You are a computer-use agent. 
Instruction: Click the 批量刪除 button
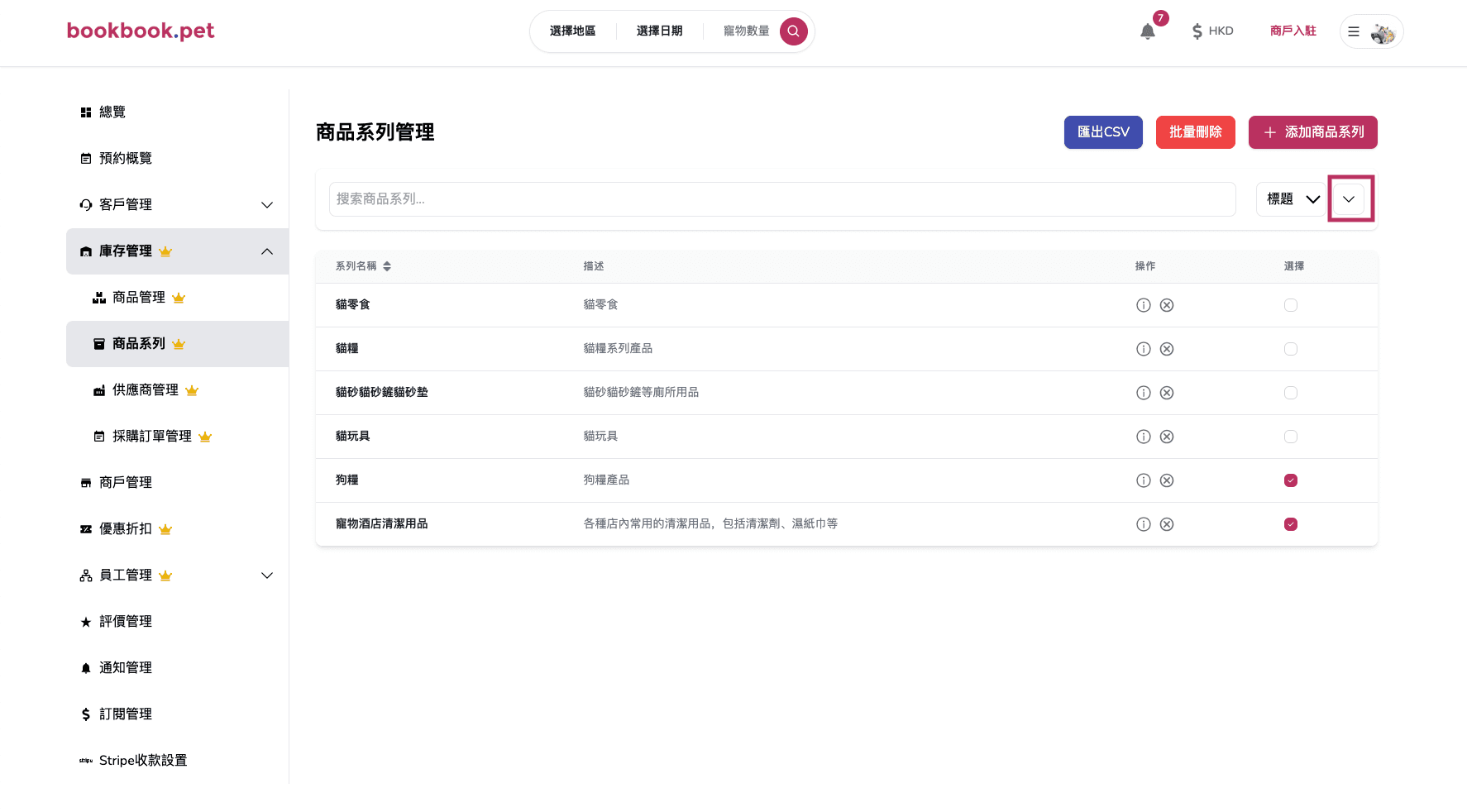point(1195,132)
